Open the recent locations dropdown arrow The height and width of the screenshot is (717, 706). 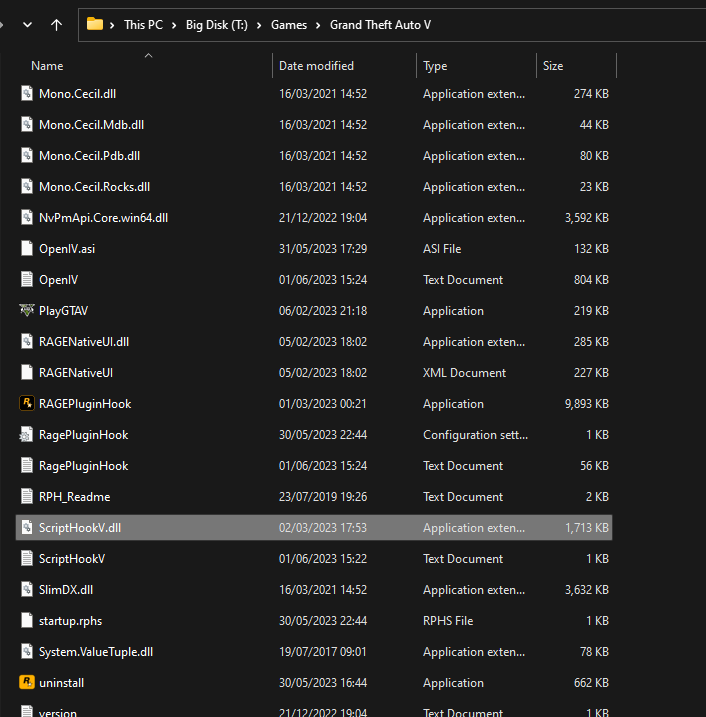(26, 24)
